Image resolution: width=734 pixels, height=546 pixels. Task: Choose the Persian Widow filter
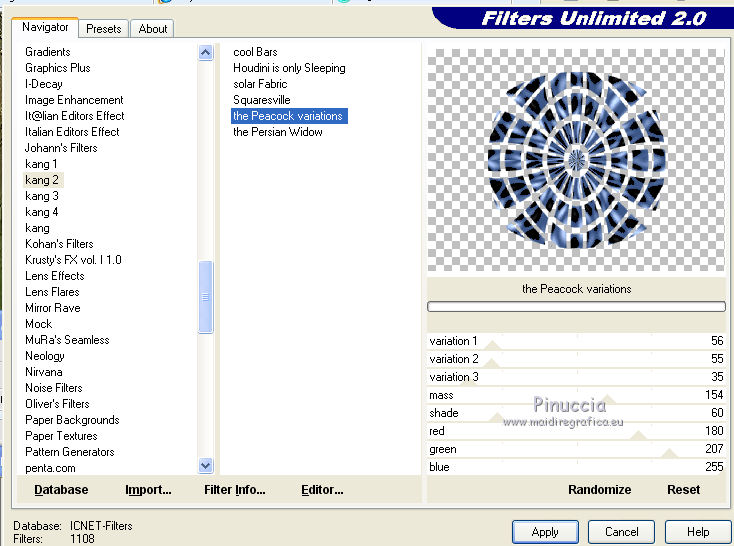tap(278, 132)
